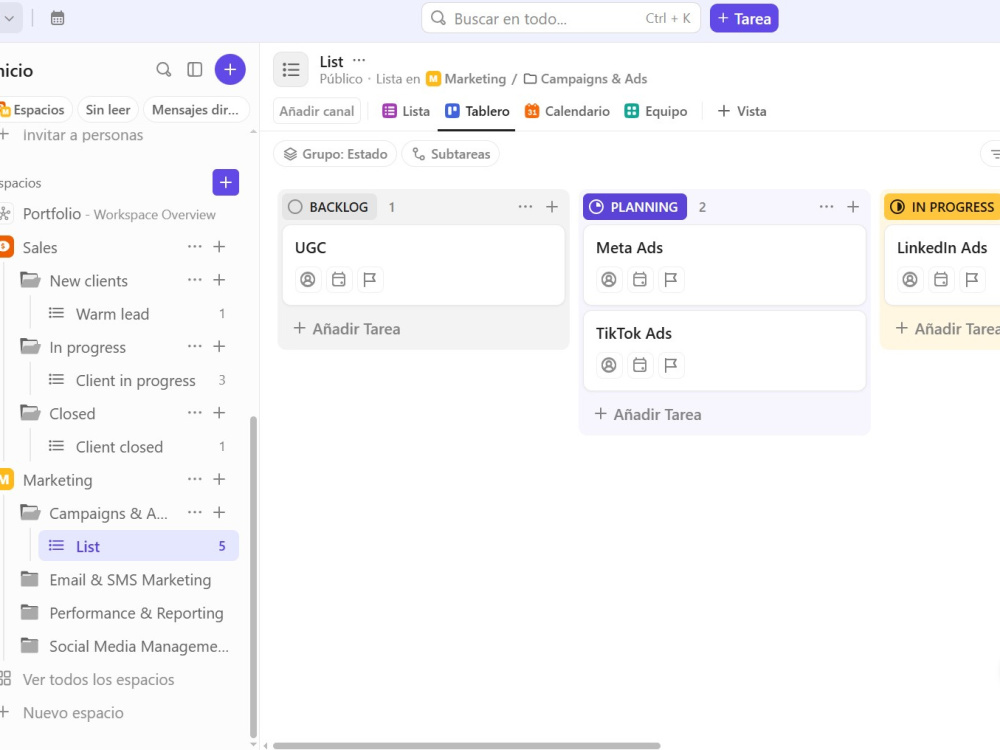The height and width of the screenshot is (750, 1000).
Task: Expand the Performance & Reporting folder
Action: (30, 612)
